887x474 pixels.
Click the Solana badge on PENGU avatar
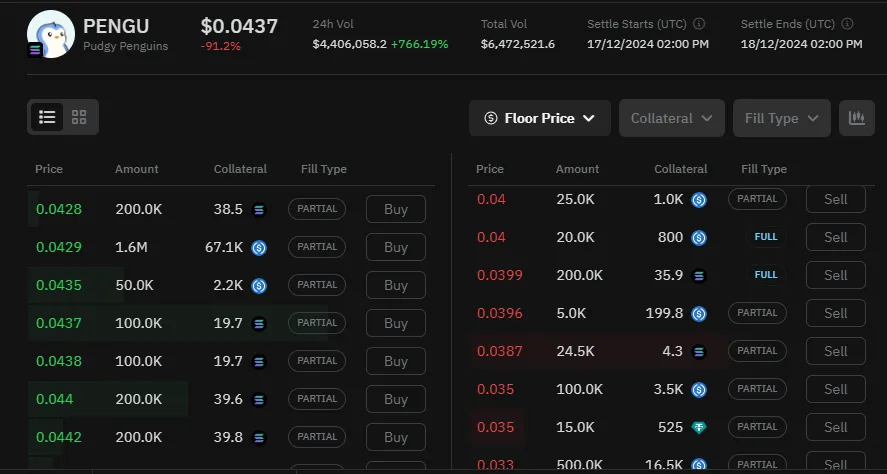pos(35,50)
